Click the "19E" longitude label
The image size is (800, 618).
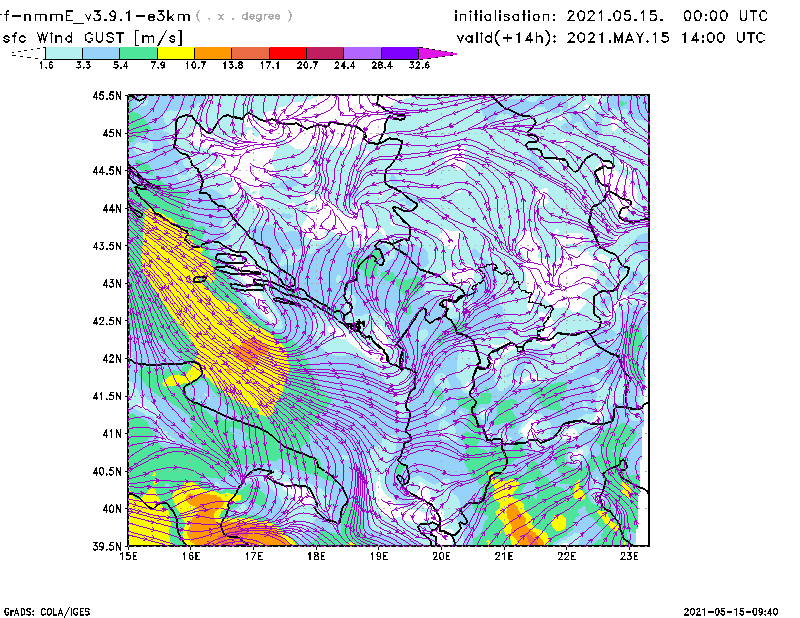379,556
